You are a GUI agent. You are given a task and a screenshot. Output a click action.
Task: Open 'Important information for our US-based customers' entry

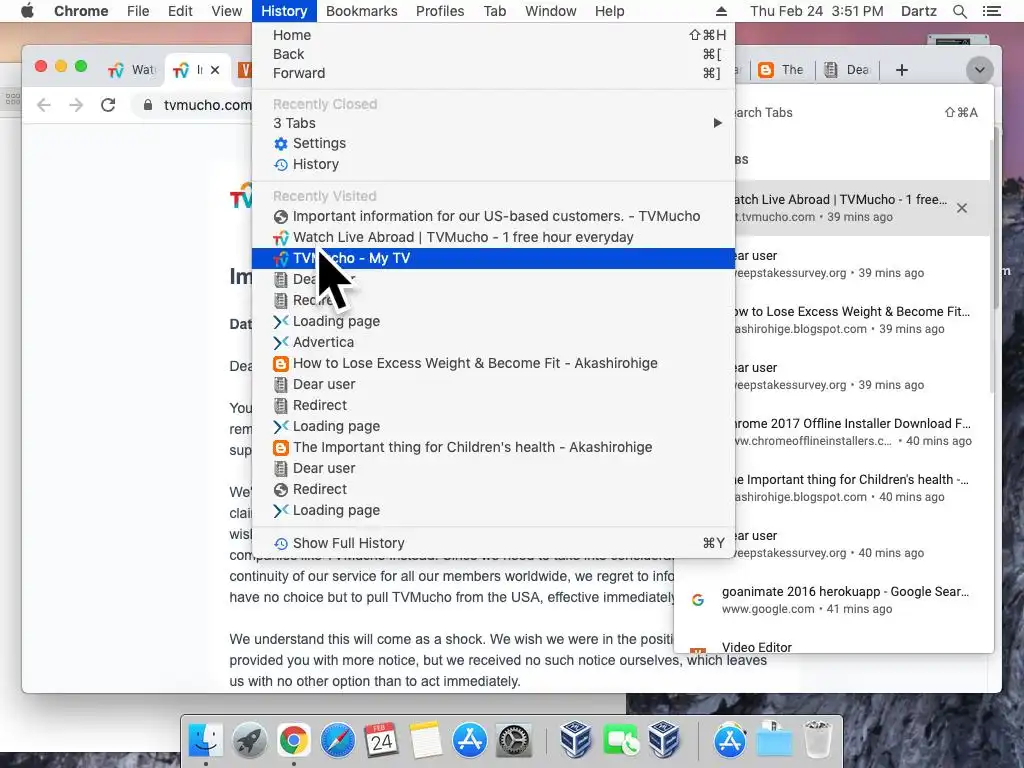click(493, 216)
